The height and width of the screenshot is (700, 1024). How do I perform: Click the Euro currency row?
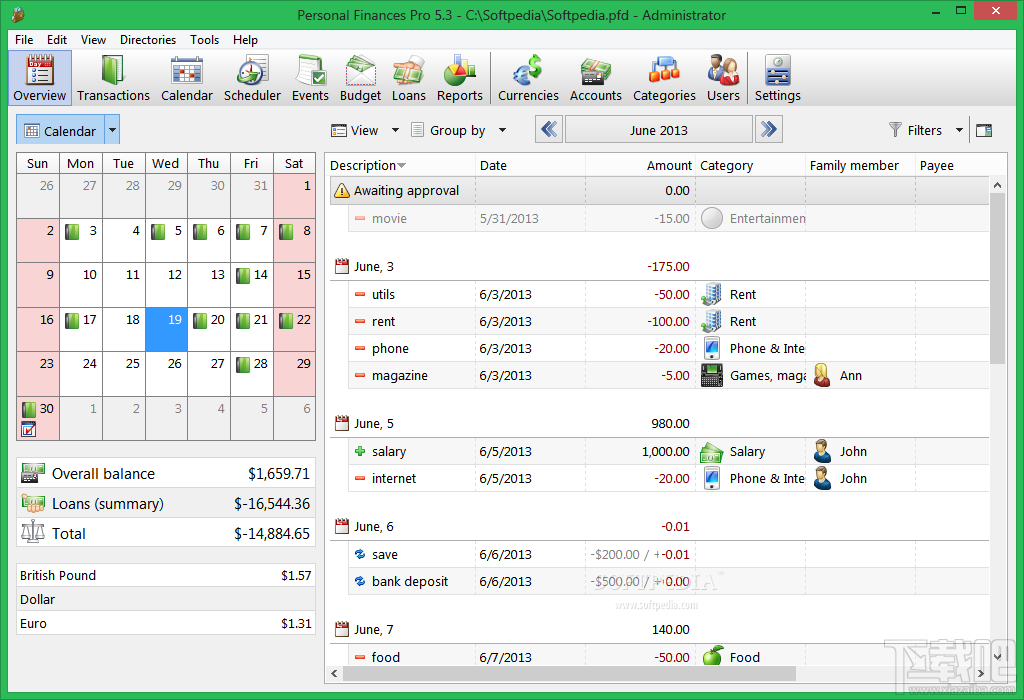pos(166,624)
